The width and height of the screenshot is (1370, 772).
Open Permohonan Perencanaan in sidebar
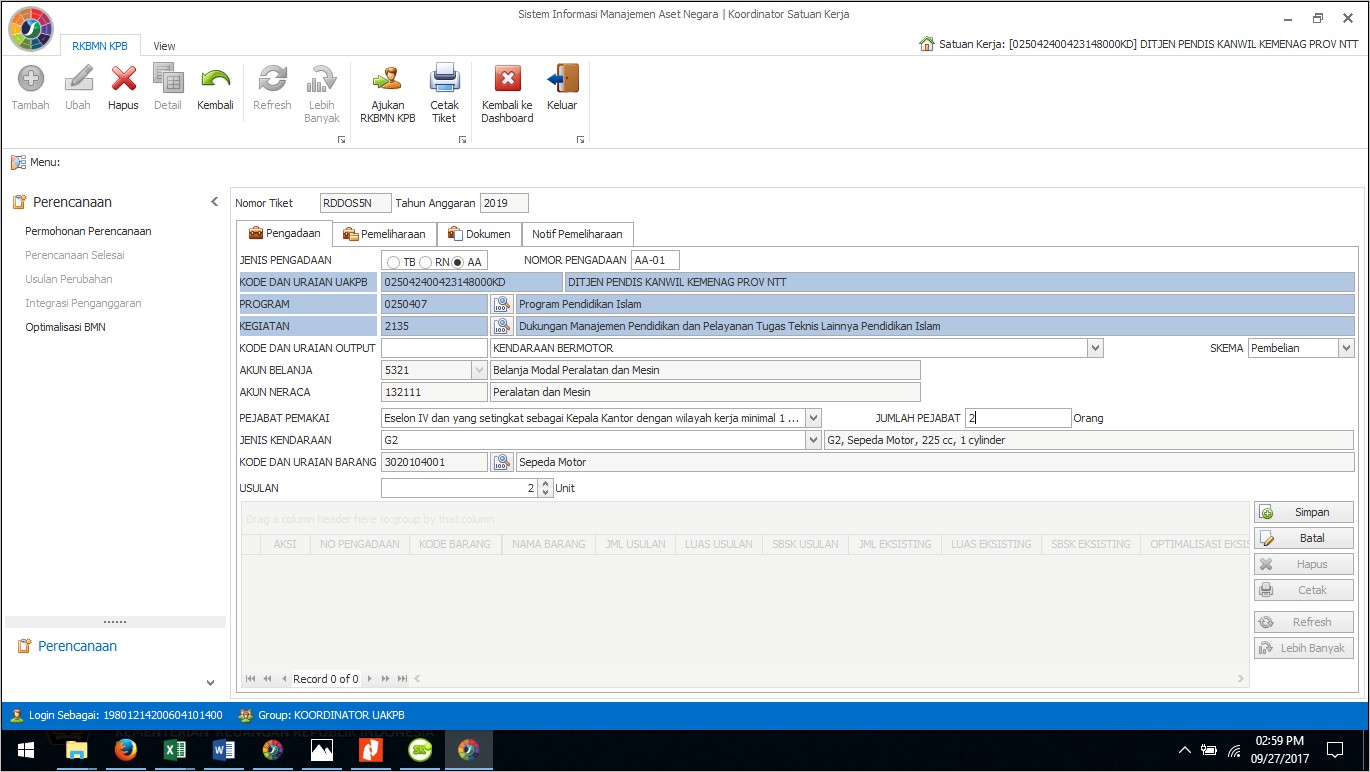[88, 231]
